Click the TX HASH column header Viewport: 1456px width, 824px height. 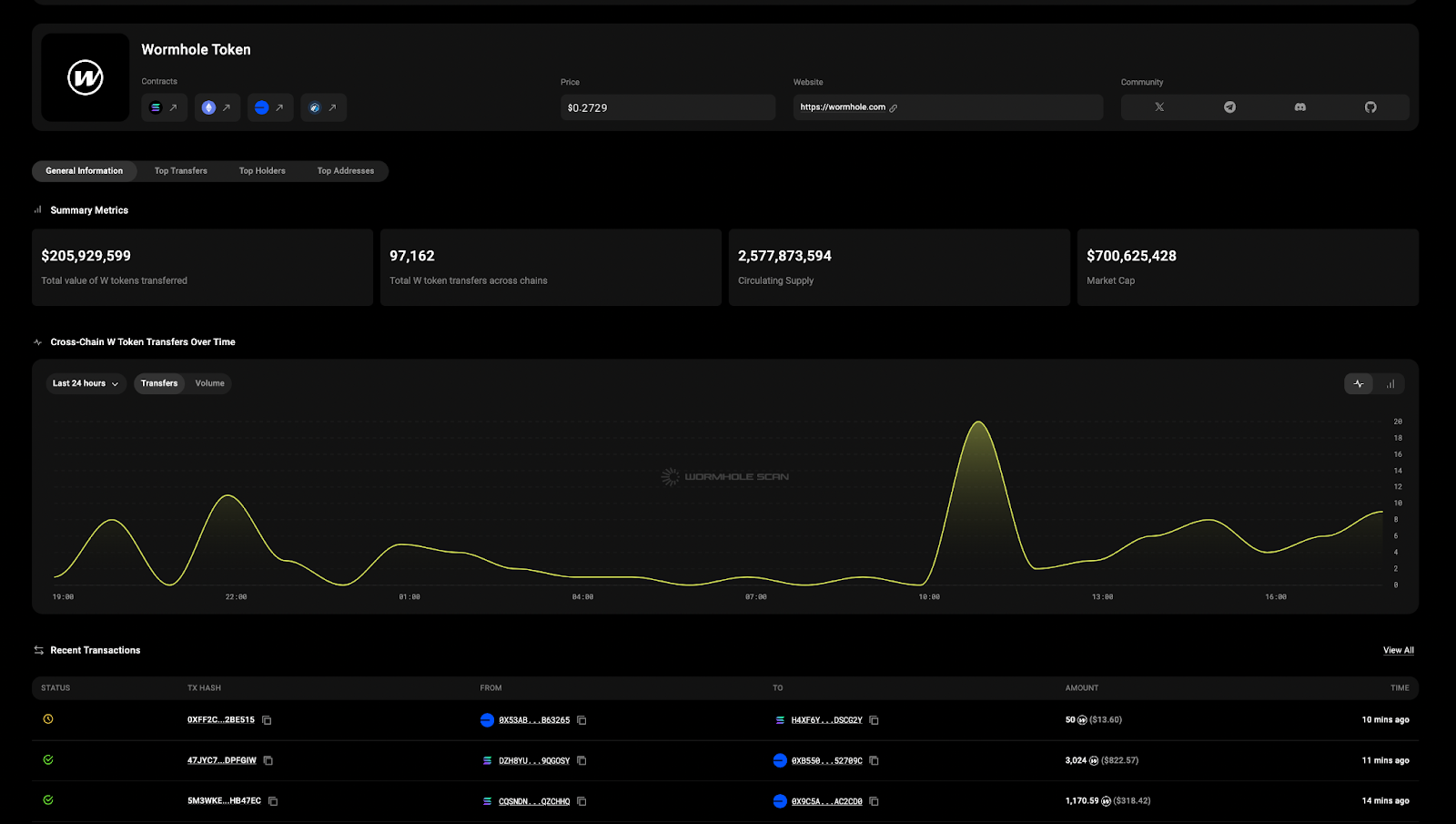click(204, 688)
